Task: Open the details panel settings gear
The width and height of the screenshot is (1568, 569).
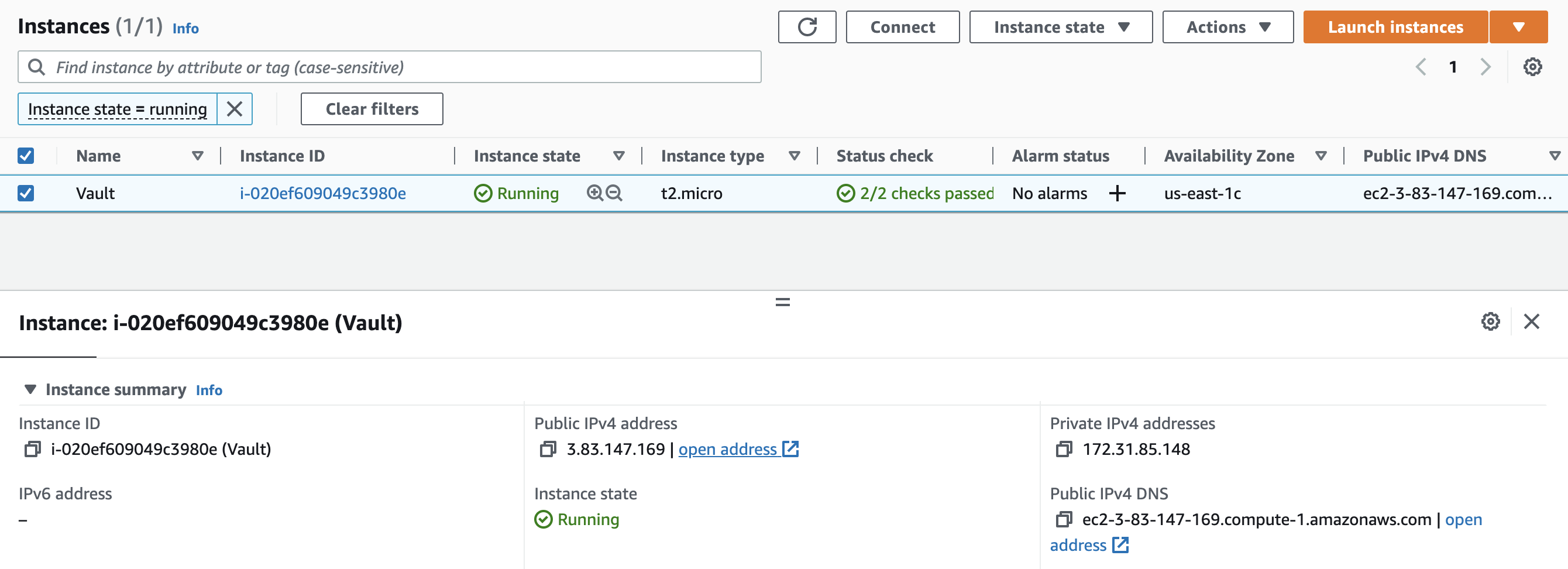Action: tap(1490, 321)
